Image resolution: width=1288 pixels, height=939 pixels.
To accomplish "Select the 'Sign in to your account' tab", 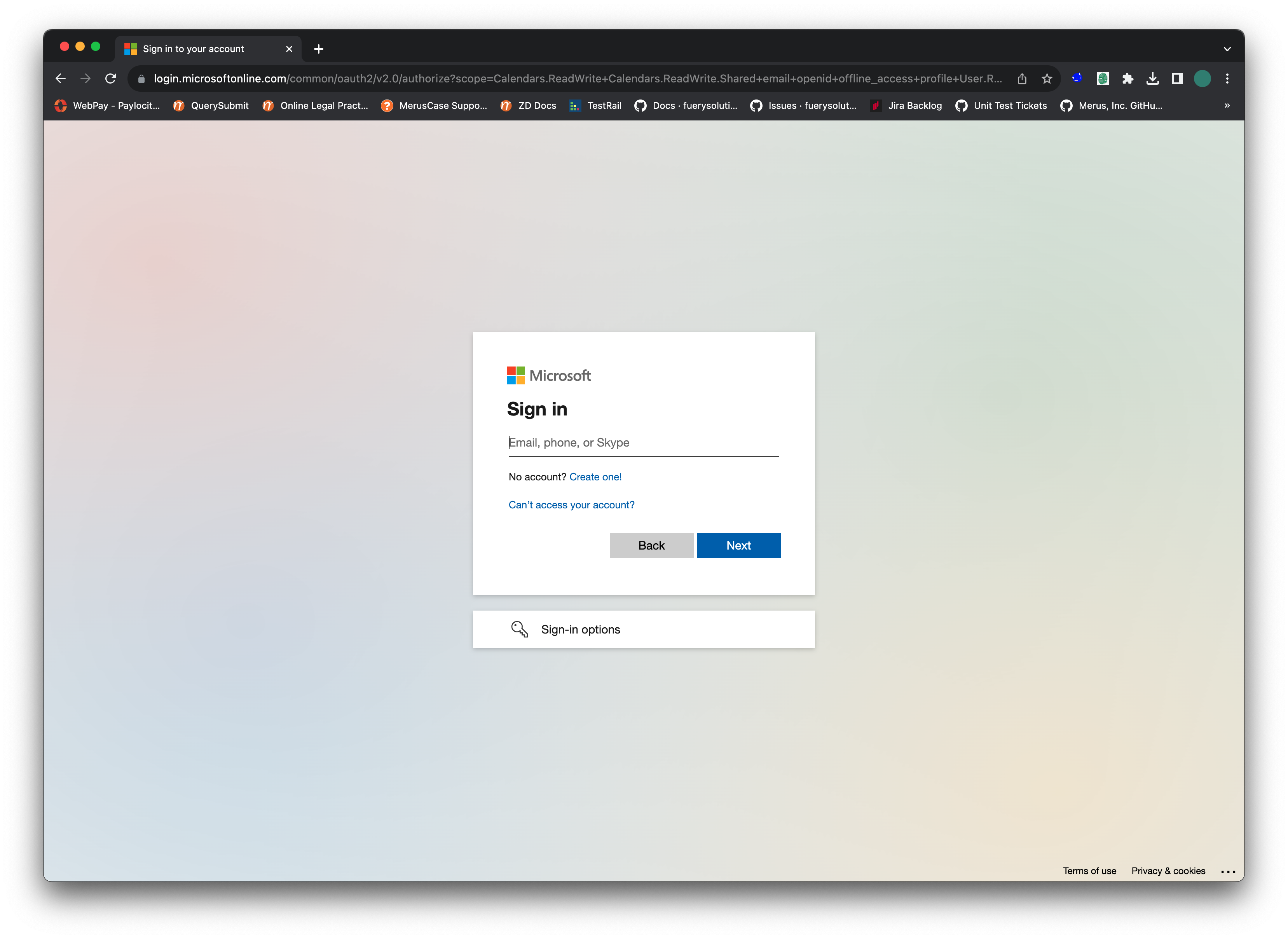I will pyautogui.click(x=208, y=49).
